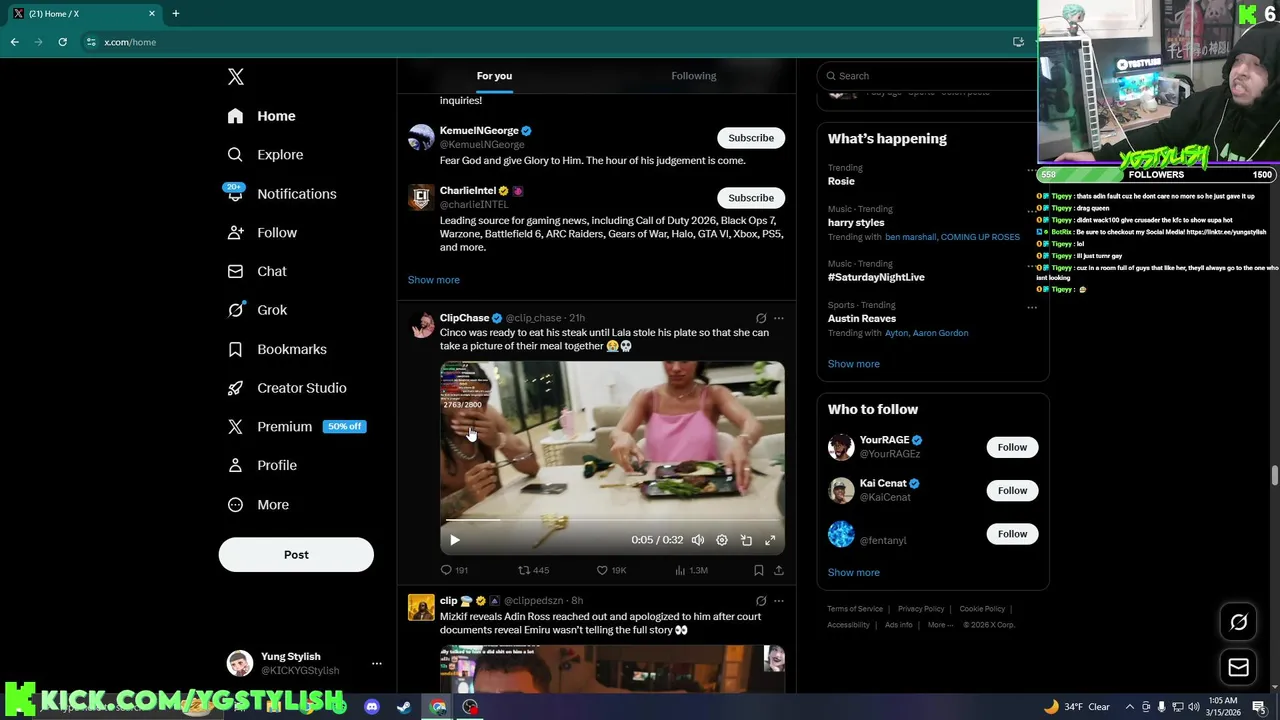
Task: Click the Post button
Action: [296, 555]
